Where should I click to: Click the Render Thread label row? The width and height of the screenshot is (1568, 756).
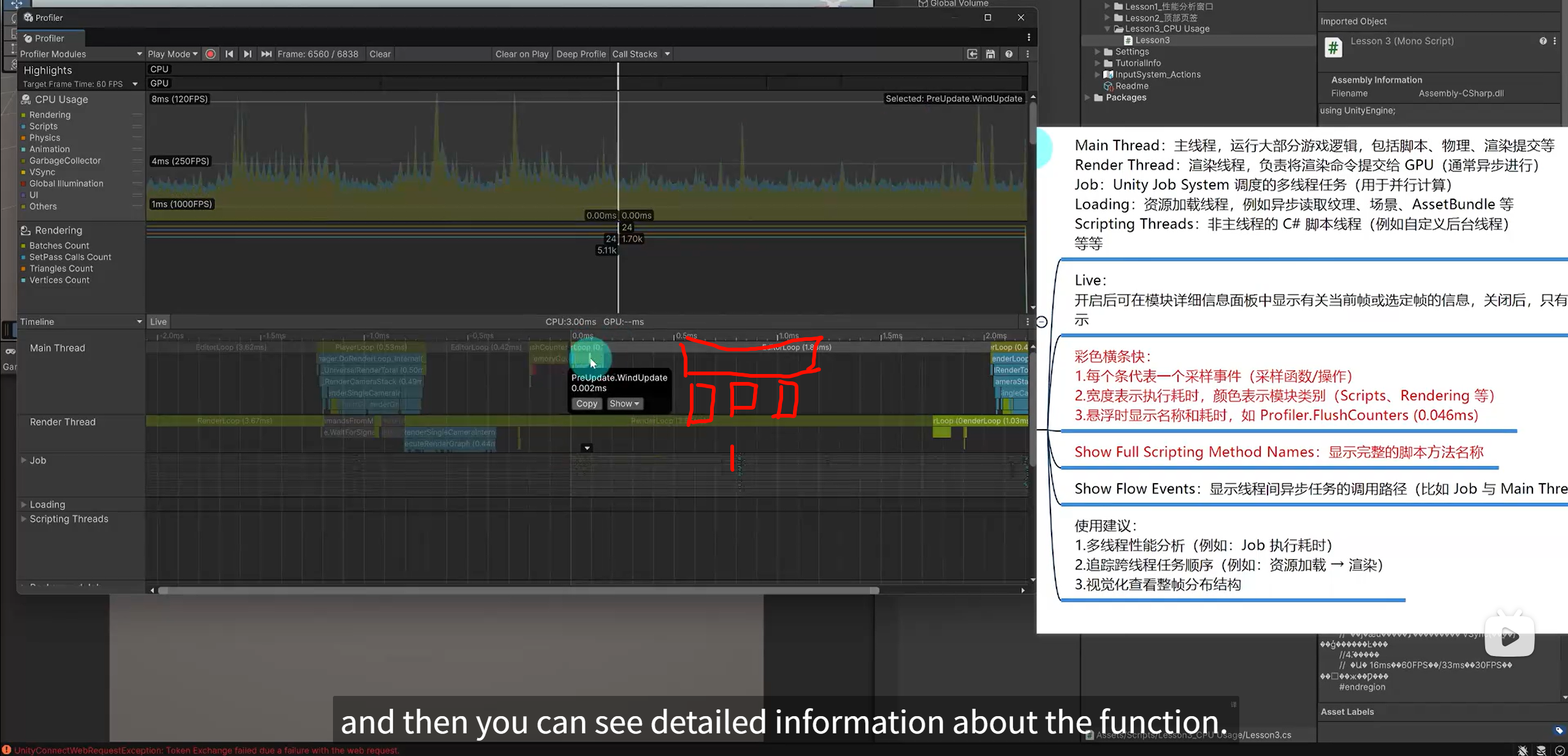[63, 422]
